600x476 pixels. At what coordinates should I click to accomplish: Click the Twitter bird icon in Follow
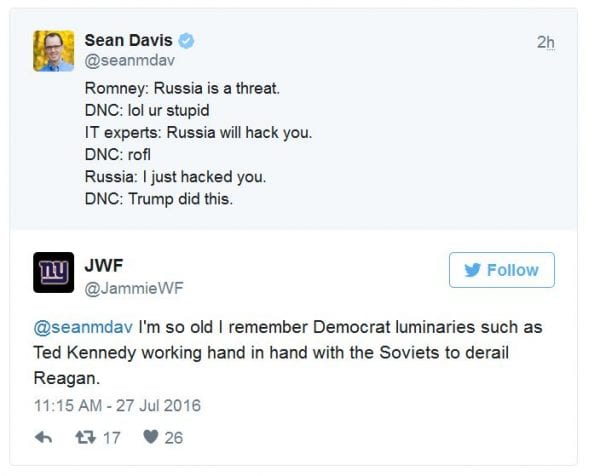click(x=473, y=270)
